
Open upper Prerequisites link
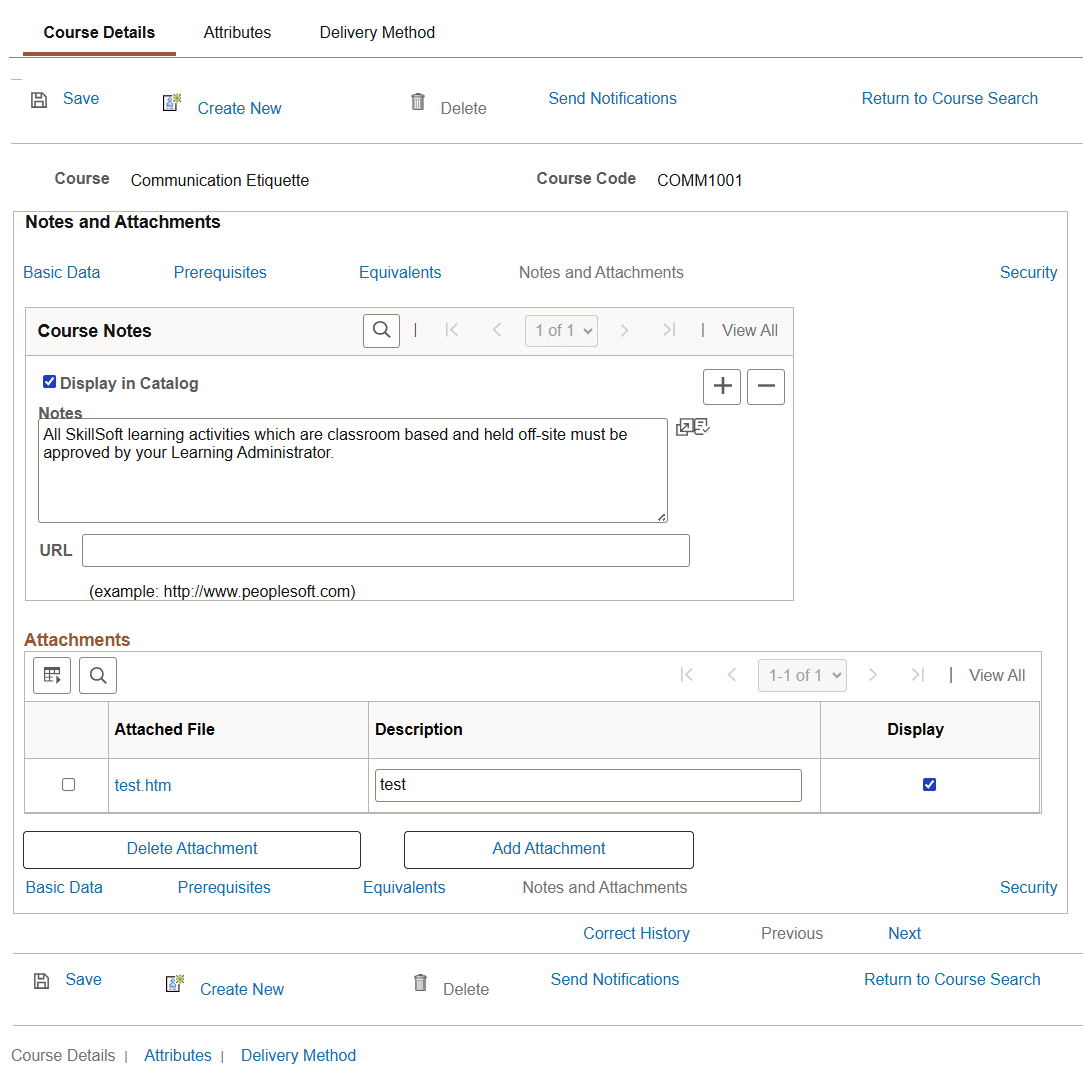pos(220,273)
